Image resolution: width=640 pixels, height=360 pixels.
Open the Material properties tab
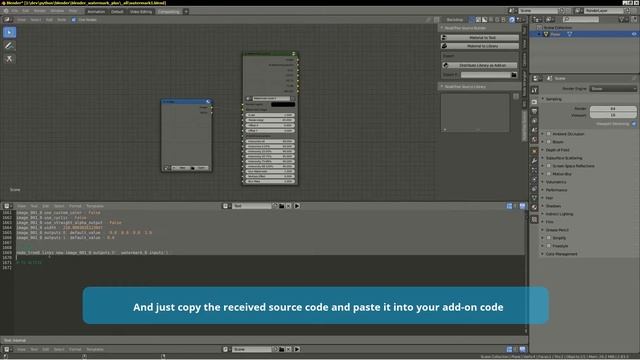click(x=534, y=207)
